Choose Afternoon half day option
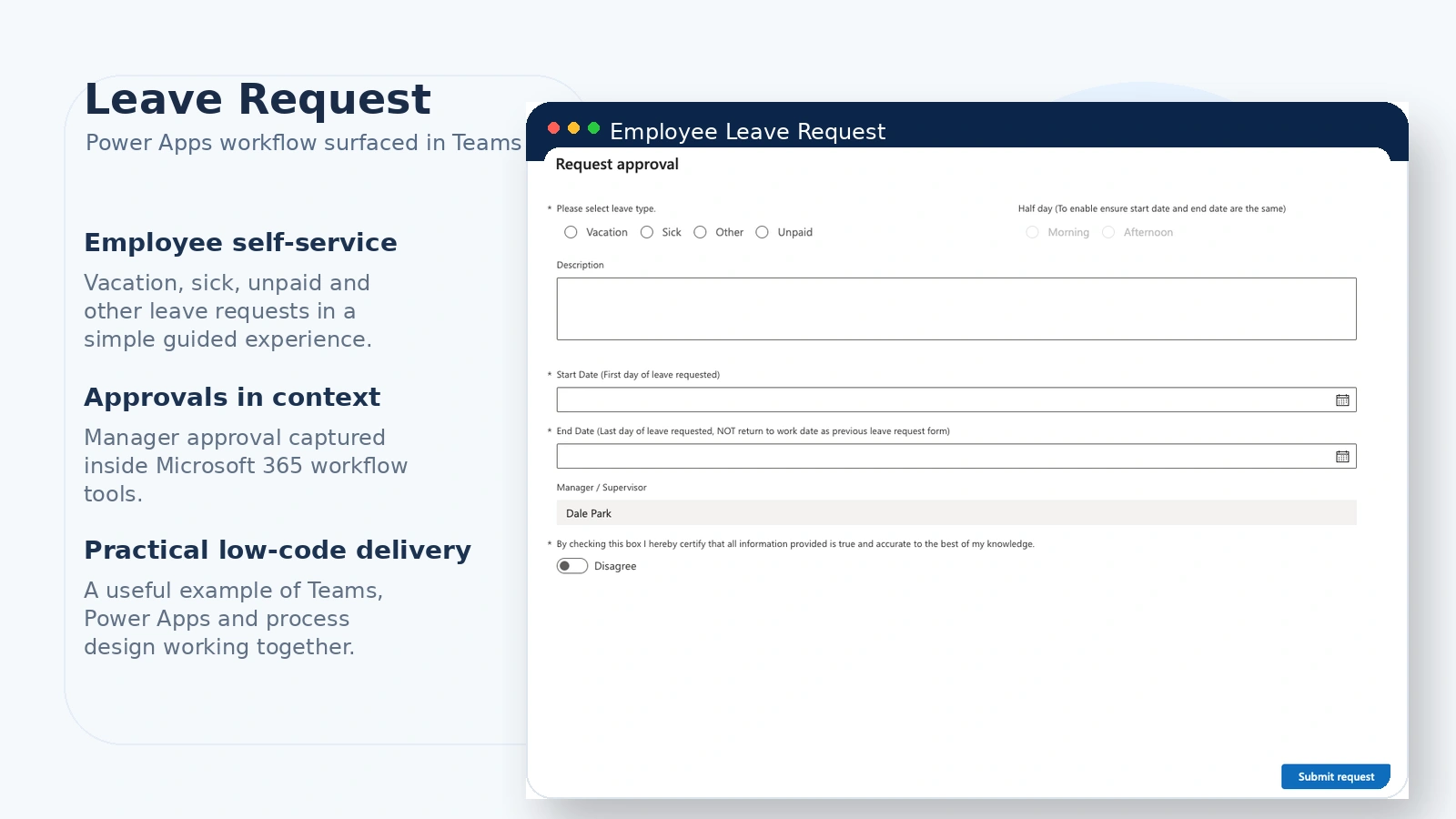Viewport: 1456px width, 819px height. (1108, 232)
